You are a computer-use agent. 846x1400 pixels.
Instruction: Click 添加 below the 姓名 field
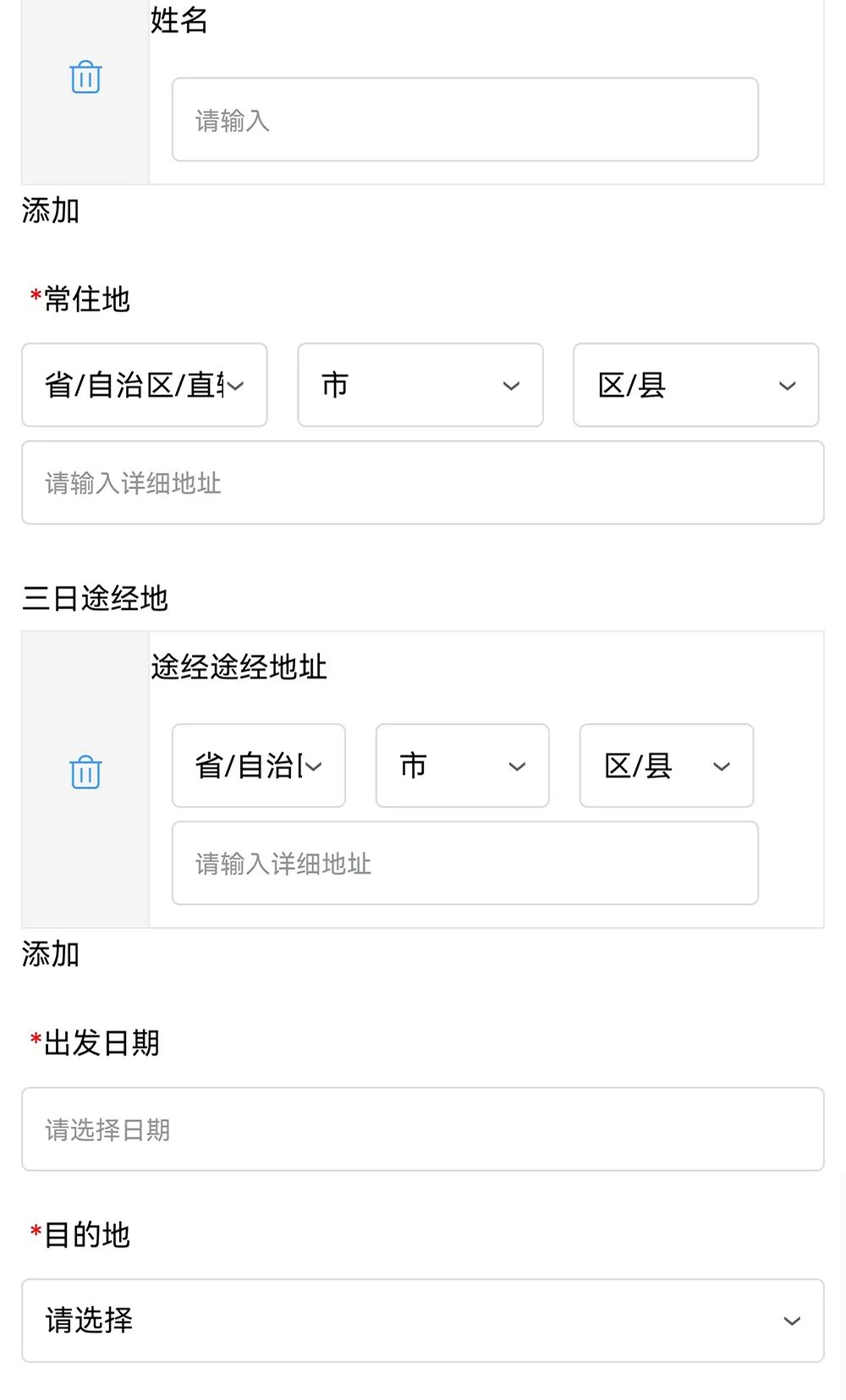(x=49, y=211)
